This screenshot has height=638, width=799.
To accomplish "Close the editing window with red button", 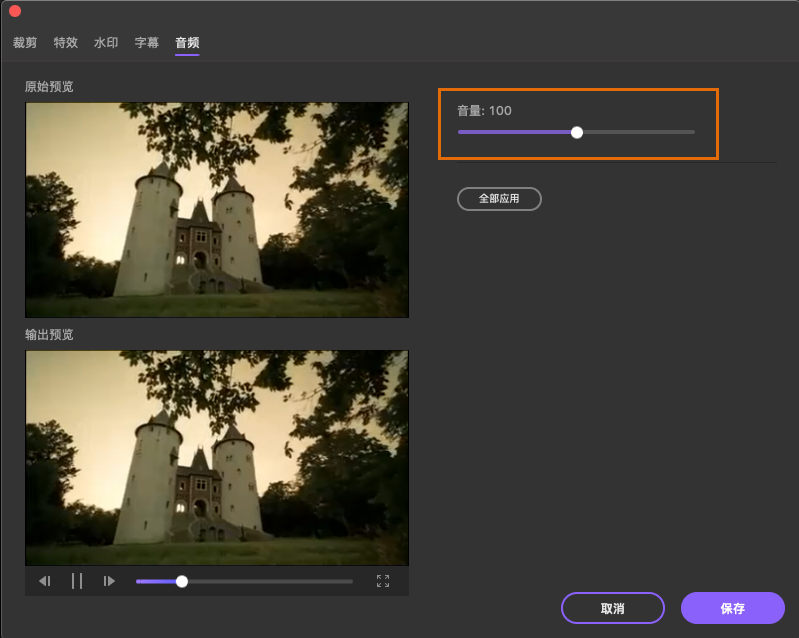I will (x=15, y=10).
